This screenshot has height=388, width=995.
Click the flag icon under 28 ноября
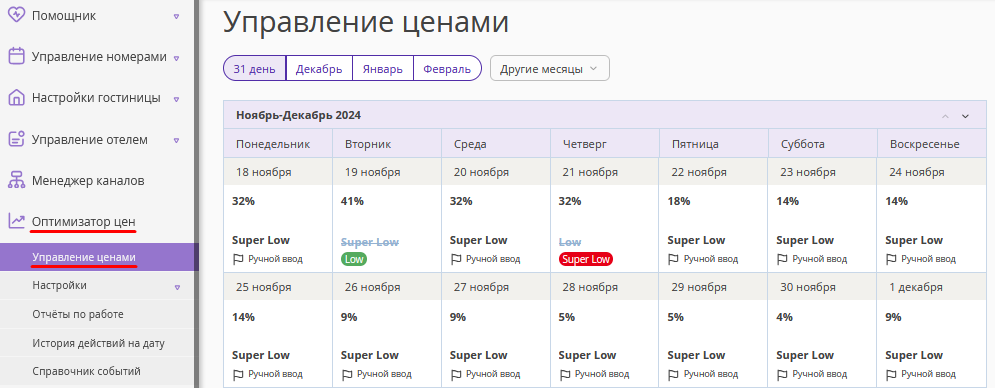[x=565, y=374]
